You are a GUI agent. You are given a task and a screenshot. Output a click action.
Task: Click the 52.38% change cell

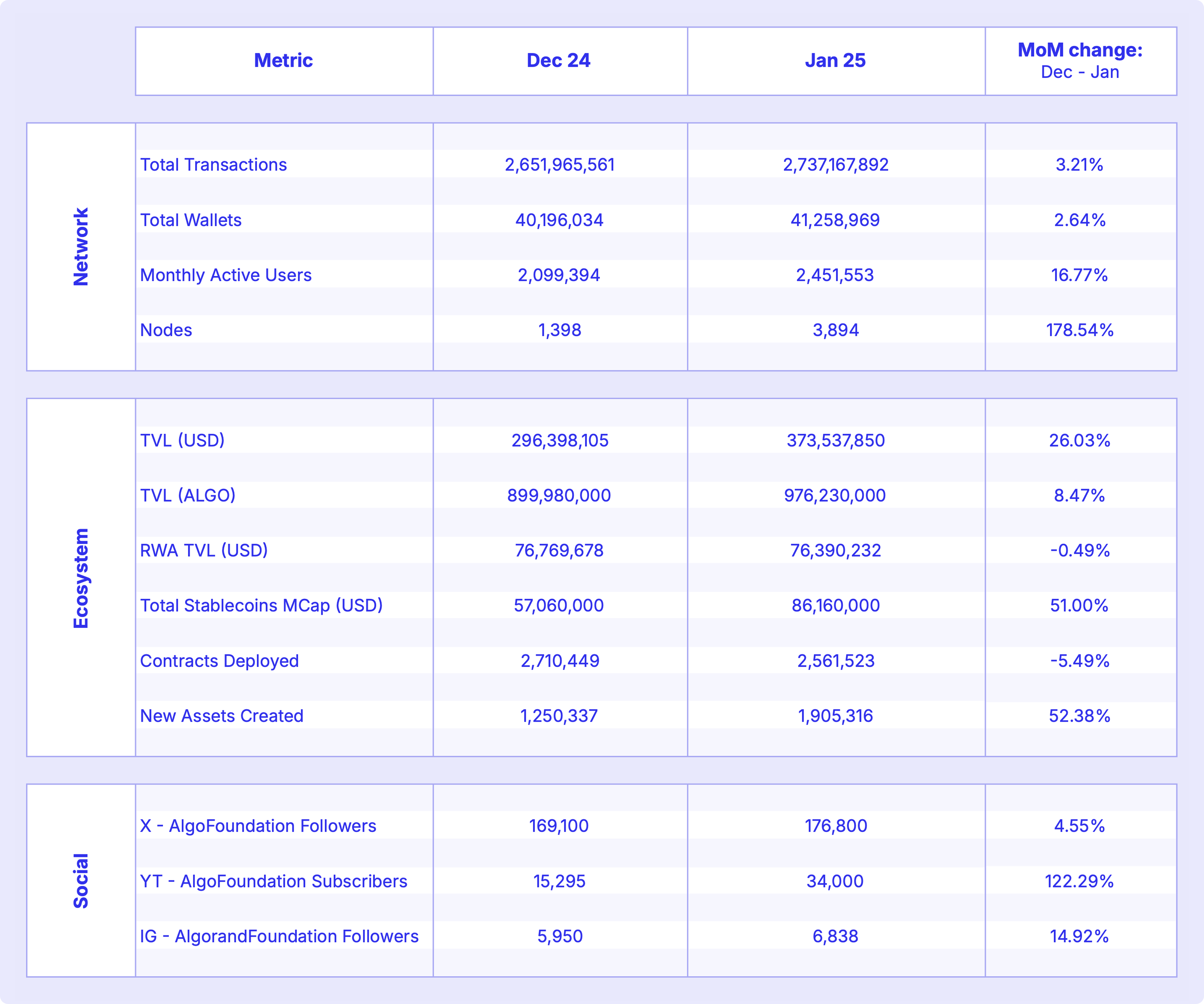point(1080,715)
